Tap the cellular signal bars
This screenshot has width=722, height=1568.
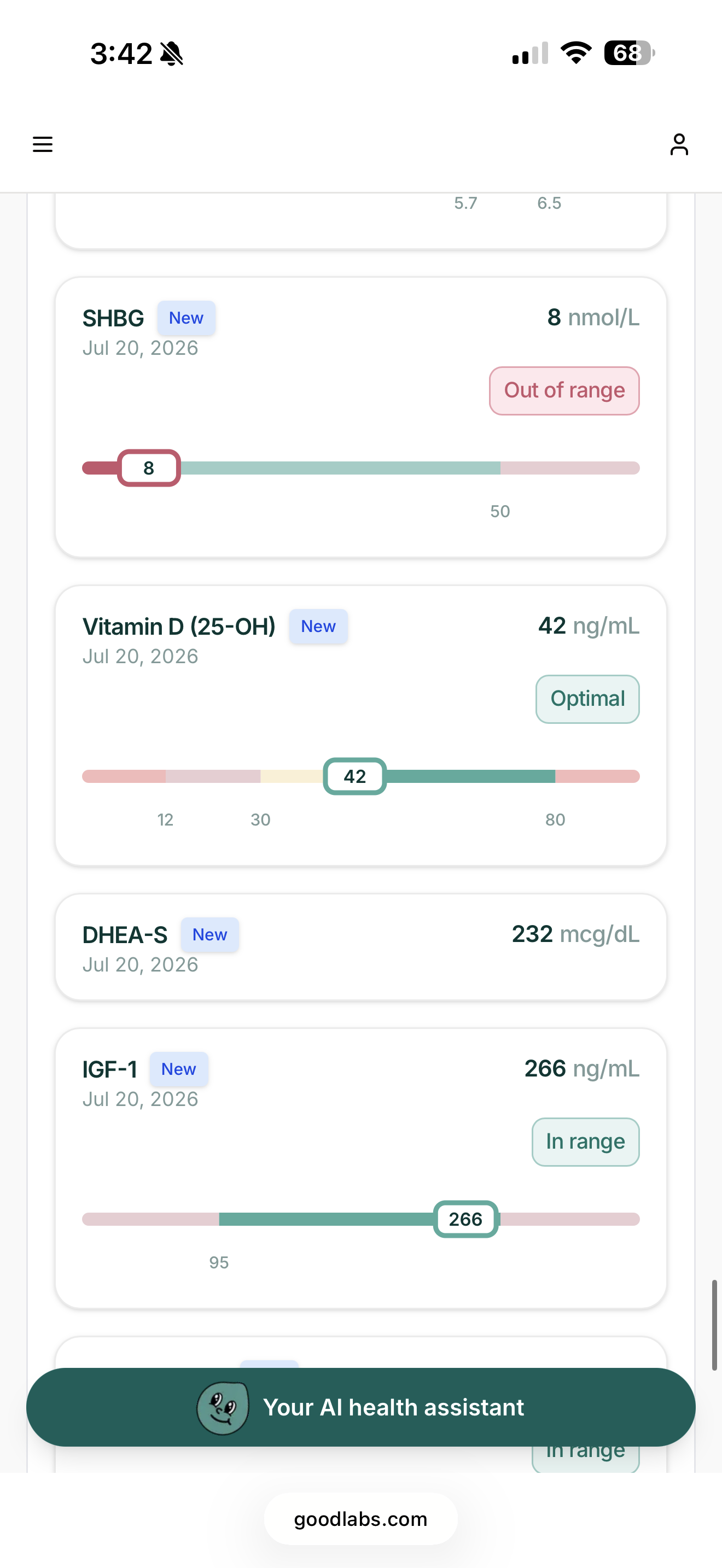pyautogui.click(x=530, y=54)
